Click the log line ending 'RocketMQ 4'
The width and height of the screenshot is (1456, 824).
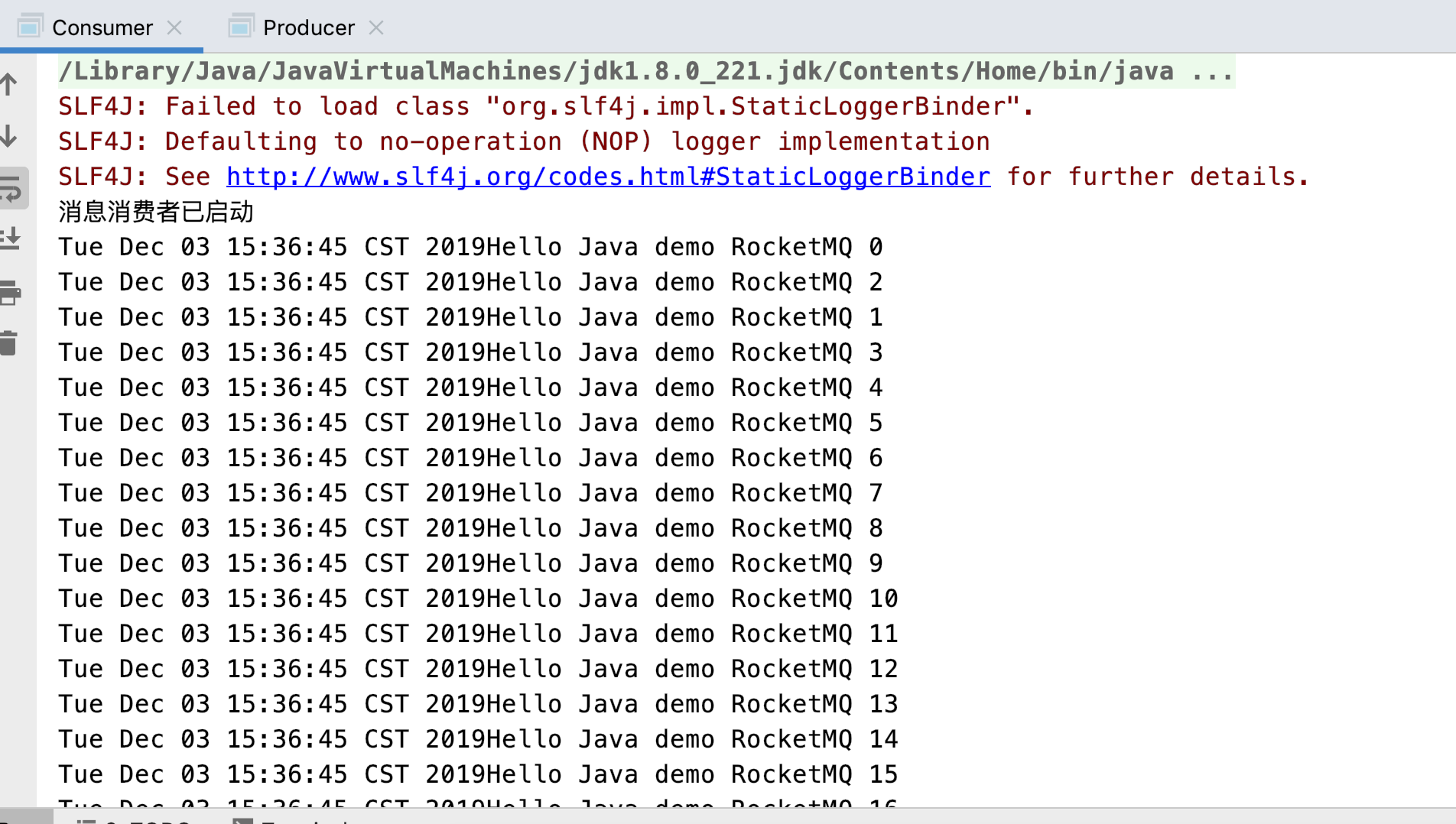click(470, 388)
